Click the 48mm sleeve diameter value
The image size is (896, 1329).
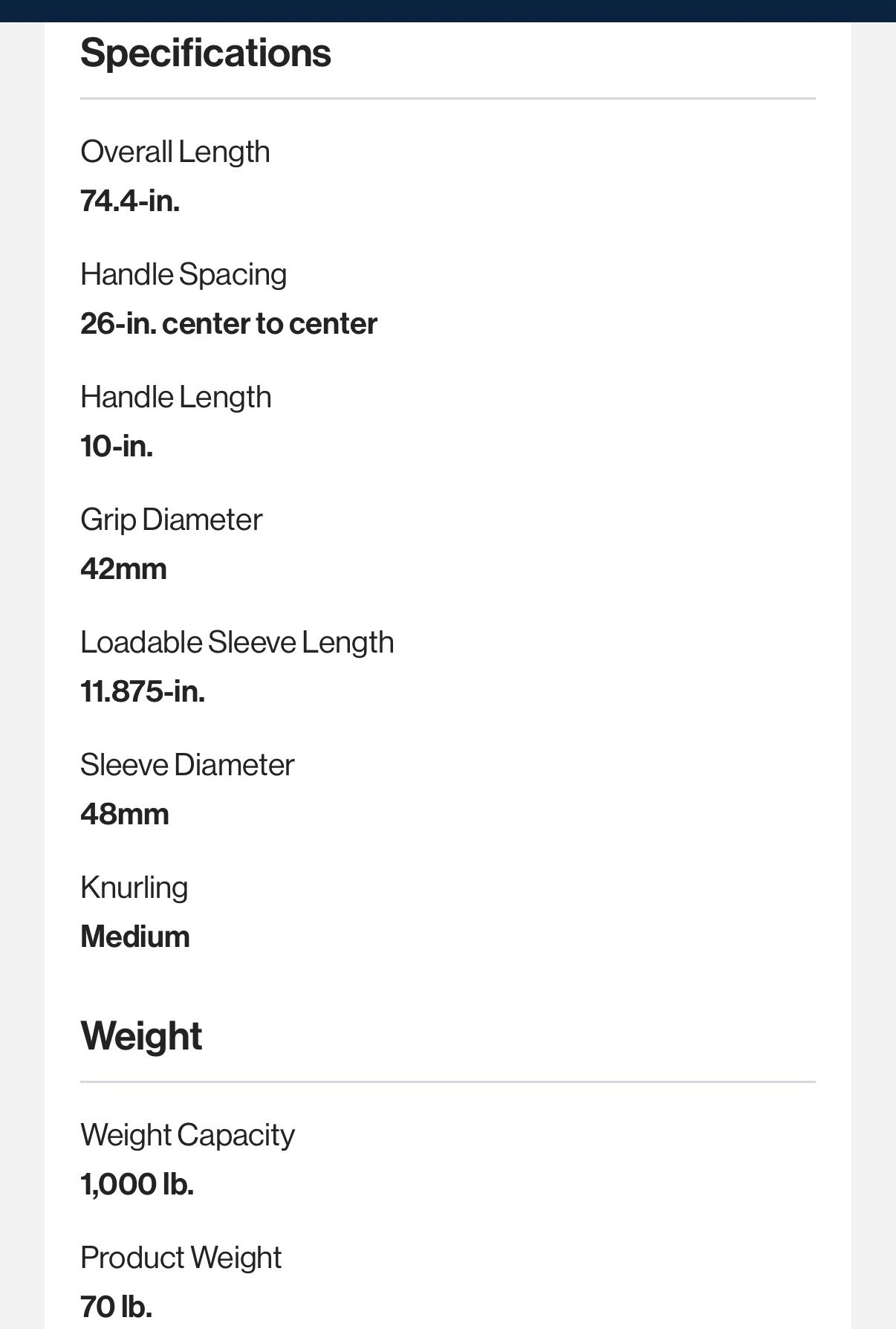(x=125, y=815)
